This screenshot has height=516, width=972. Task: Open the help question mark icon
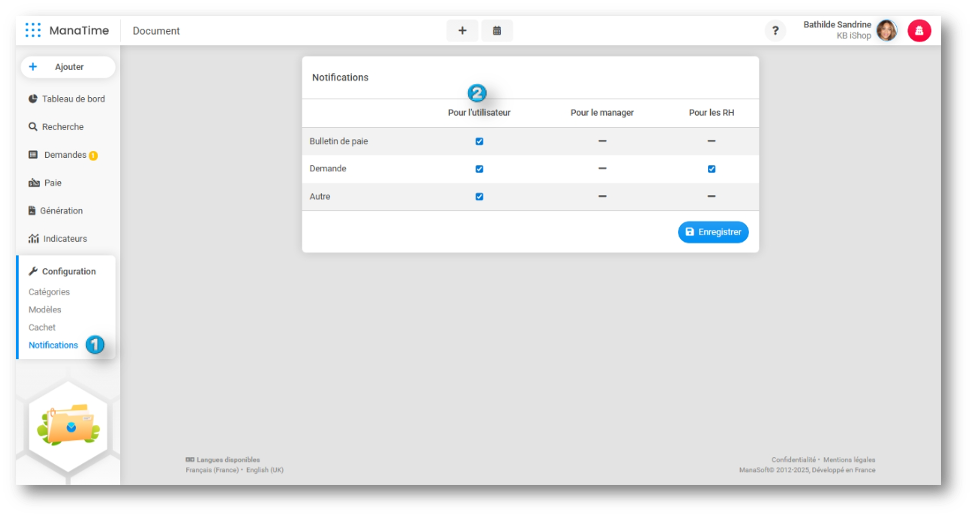pos(775,30)
